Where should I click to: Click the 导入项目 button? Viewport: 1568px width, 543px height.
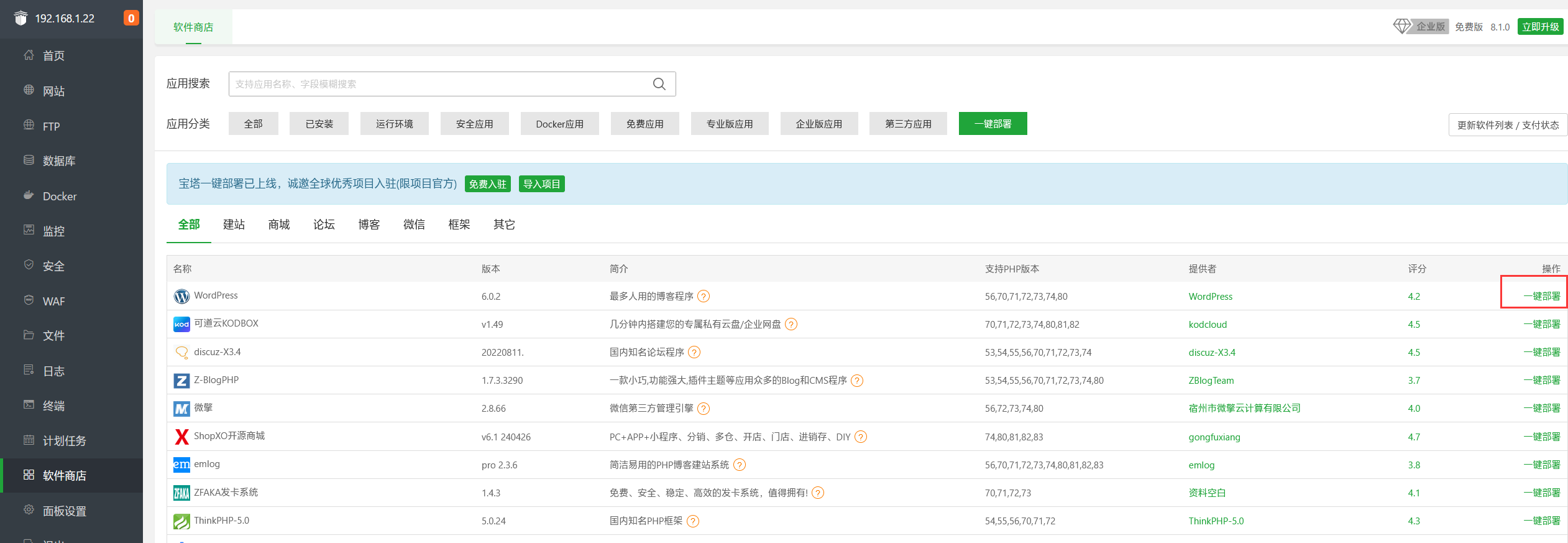(542, 184)
